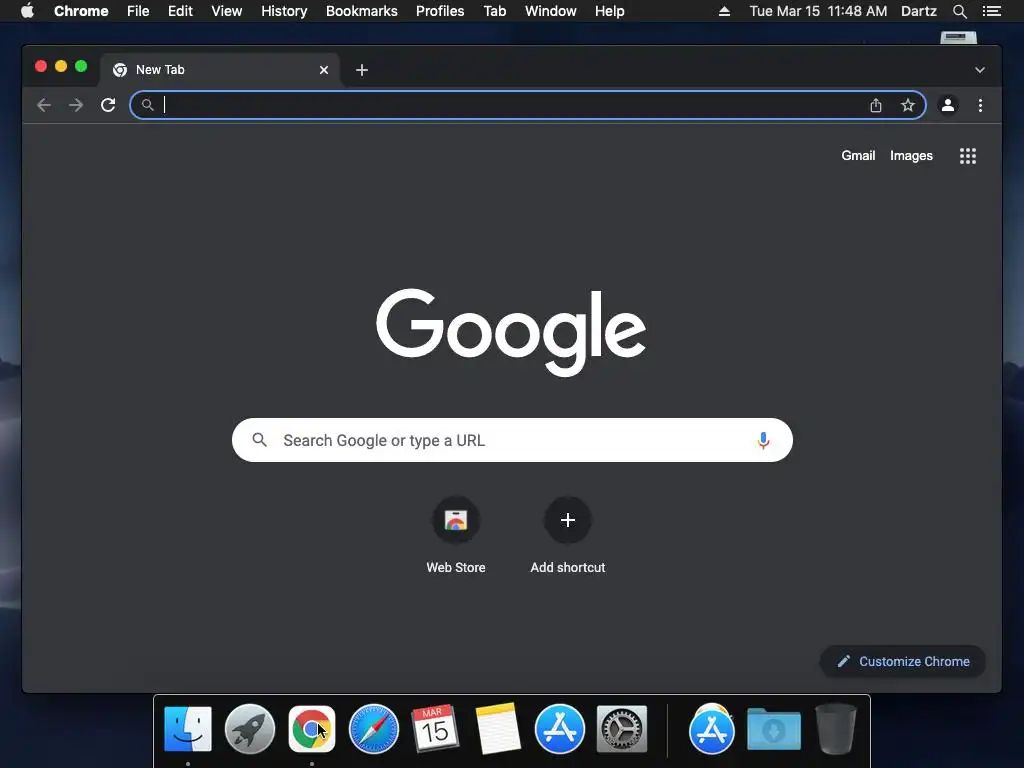Open Launchpad rocket icon in the Dock

pos(249,729)
